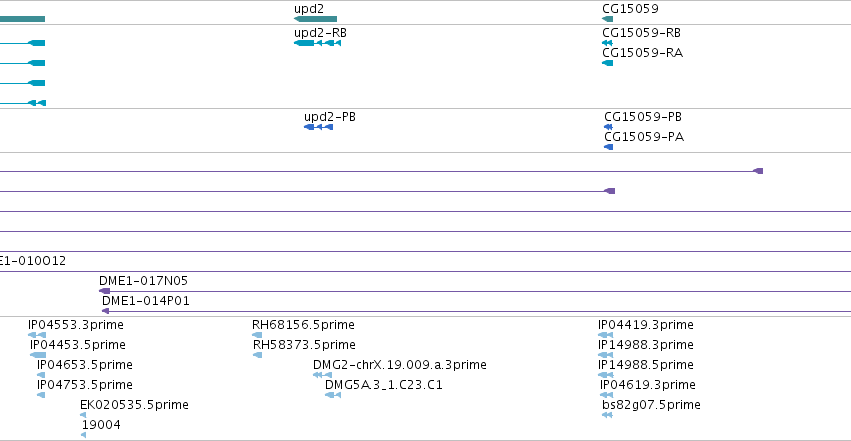Select DMG5A.3_1.C23.C1 label
Image resolution: width=851 pixels, height=441 pixels.
[384, 385]
